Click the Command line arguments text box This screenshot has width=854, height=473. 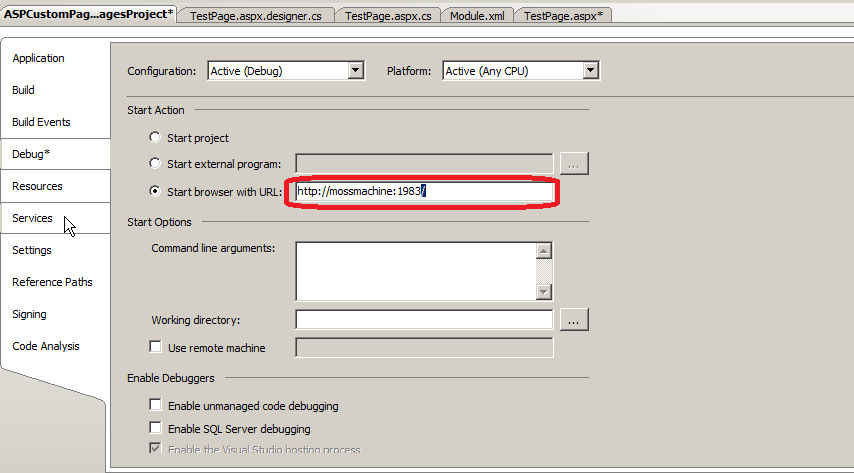point(415,270)
